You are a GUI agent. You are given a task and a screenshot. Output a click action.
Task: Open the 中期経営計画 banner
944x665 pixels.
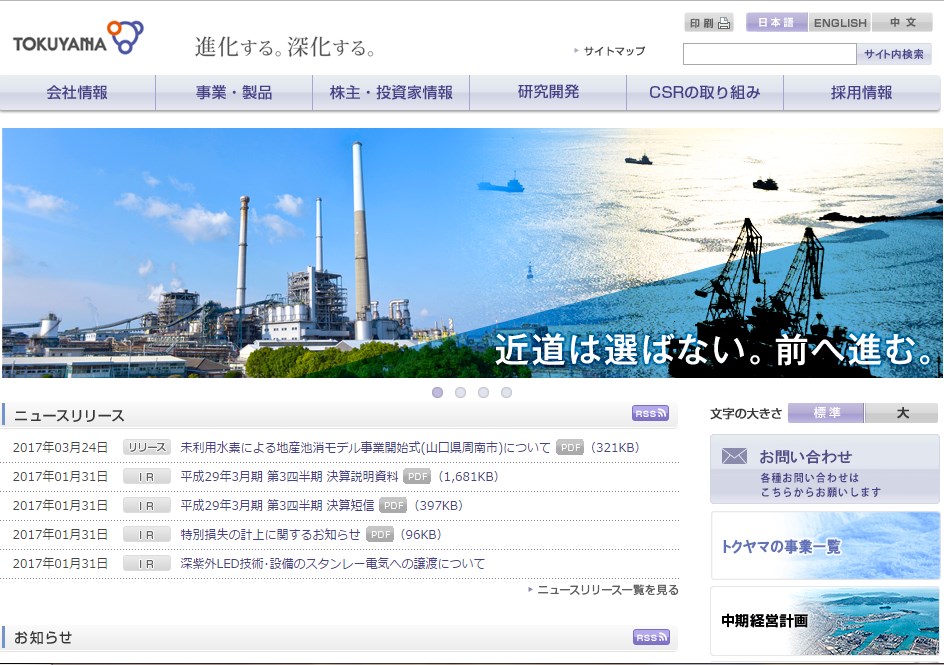pos(825,621)
